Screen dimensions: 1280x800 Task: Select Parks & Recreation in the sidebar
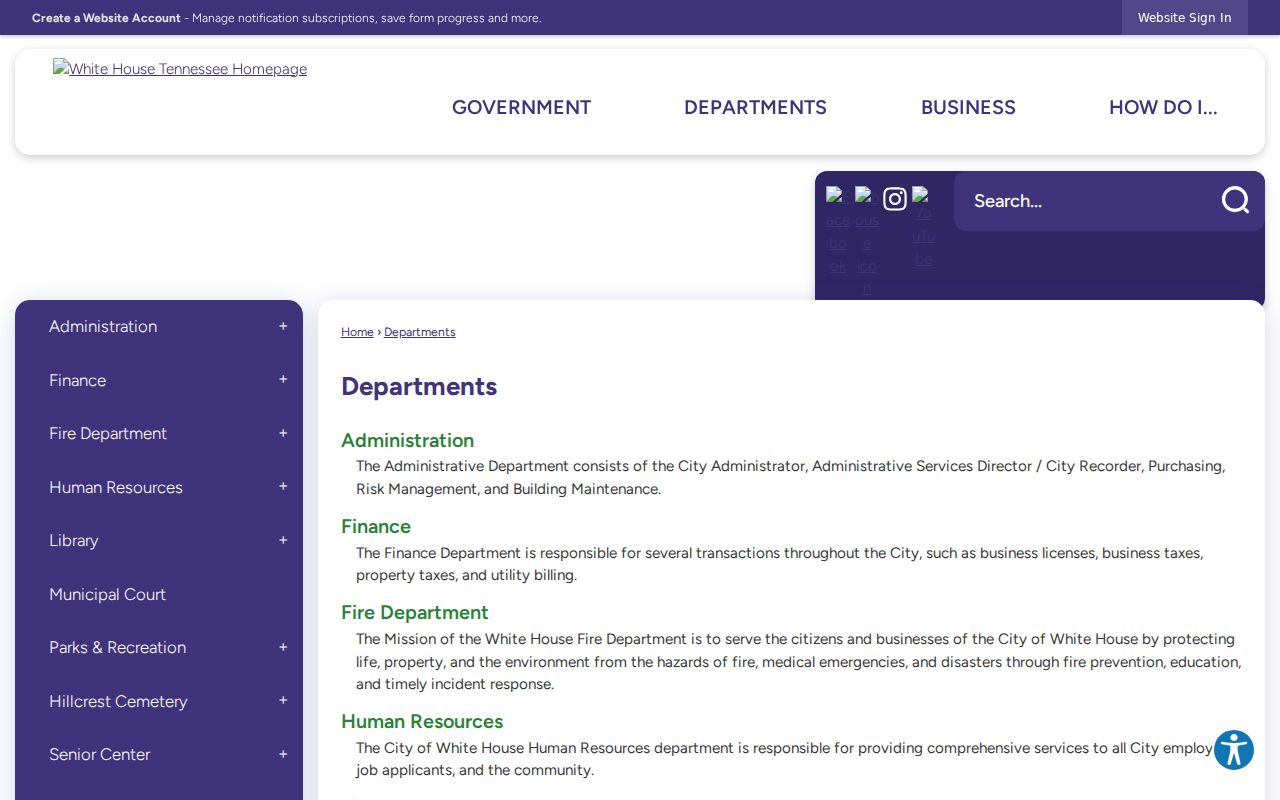click(x=117, y=647)
